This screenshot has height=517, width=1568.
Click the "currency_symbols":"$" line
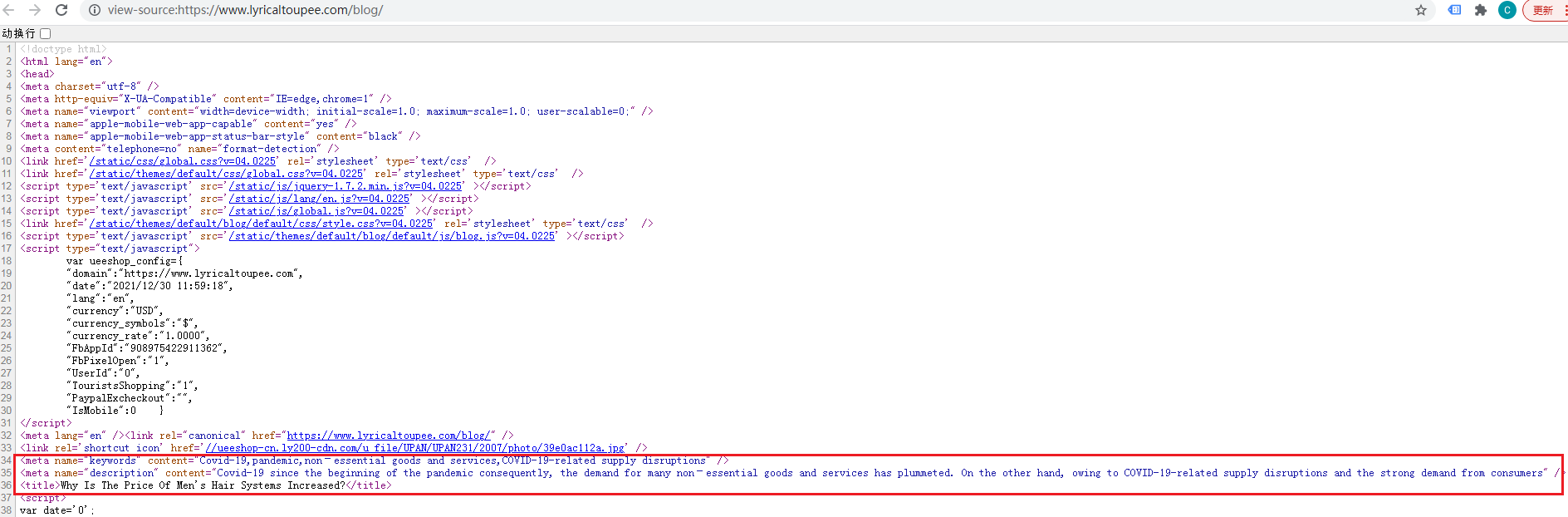tap(132, 323)
